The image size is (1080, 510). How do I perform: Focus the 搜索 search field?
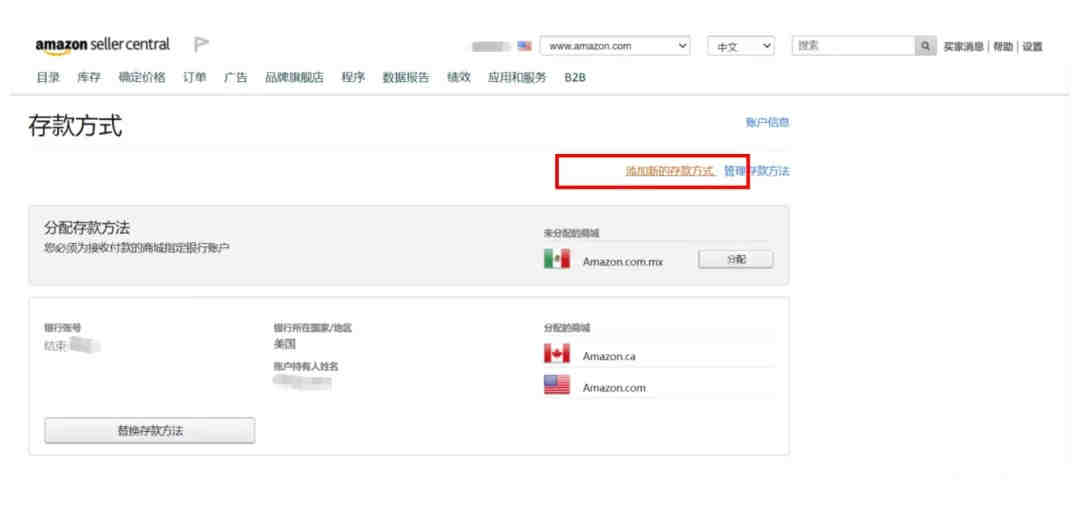point(854,46)
